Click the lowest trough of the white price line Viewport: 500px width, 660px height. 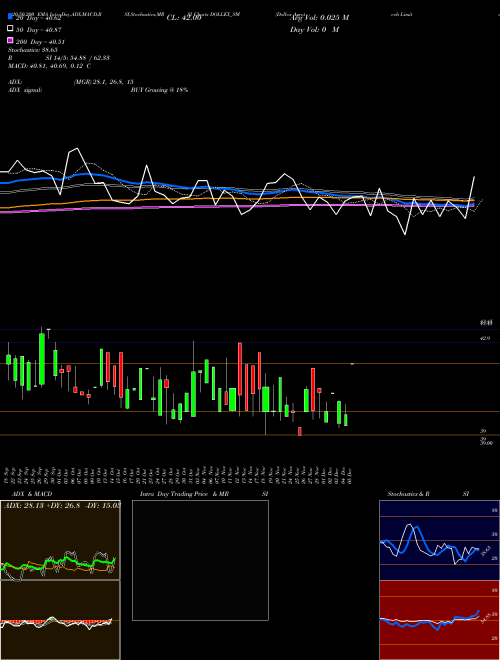pos(405,234)
